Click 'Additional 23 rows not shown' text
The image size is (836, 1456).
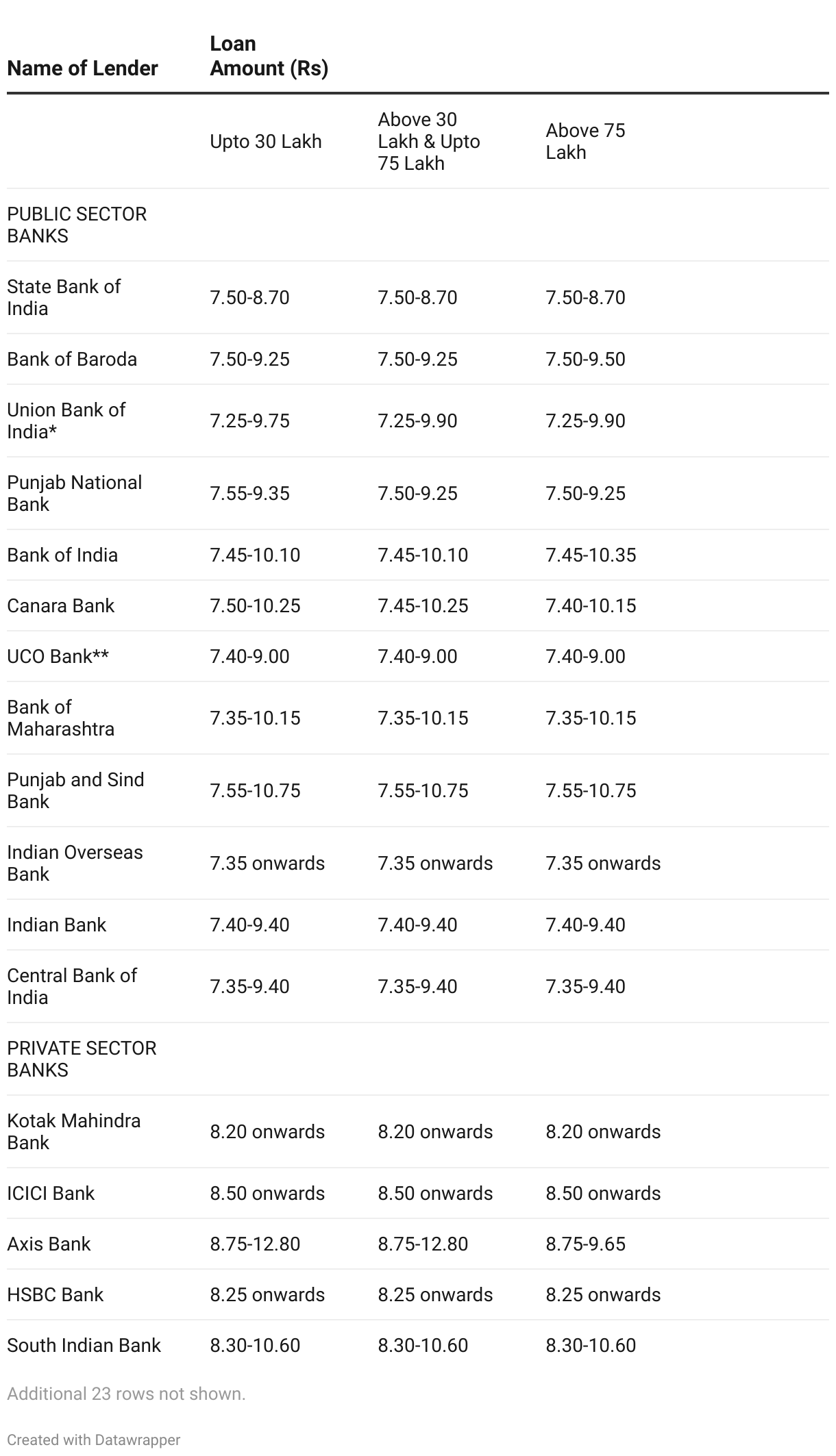[x=126, y=1394]
